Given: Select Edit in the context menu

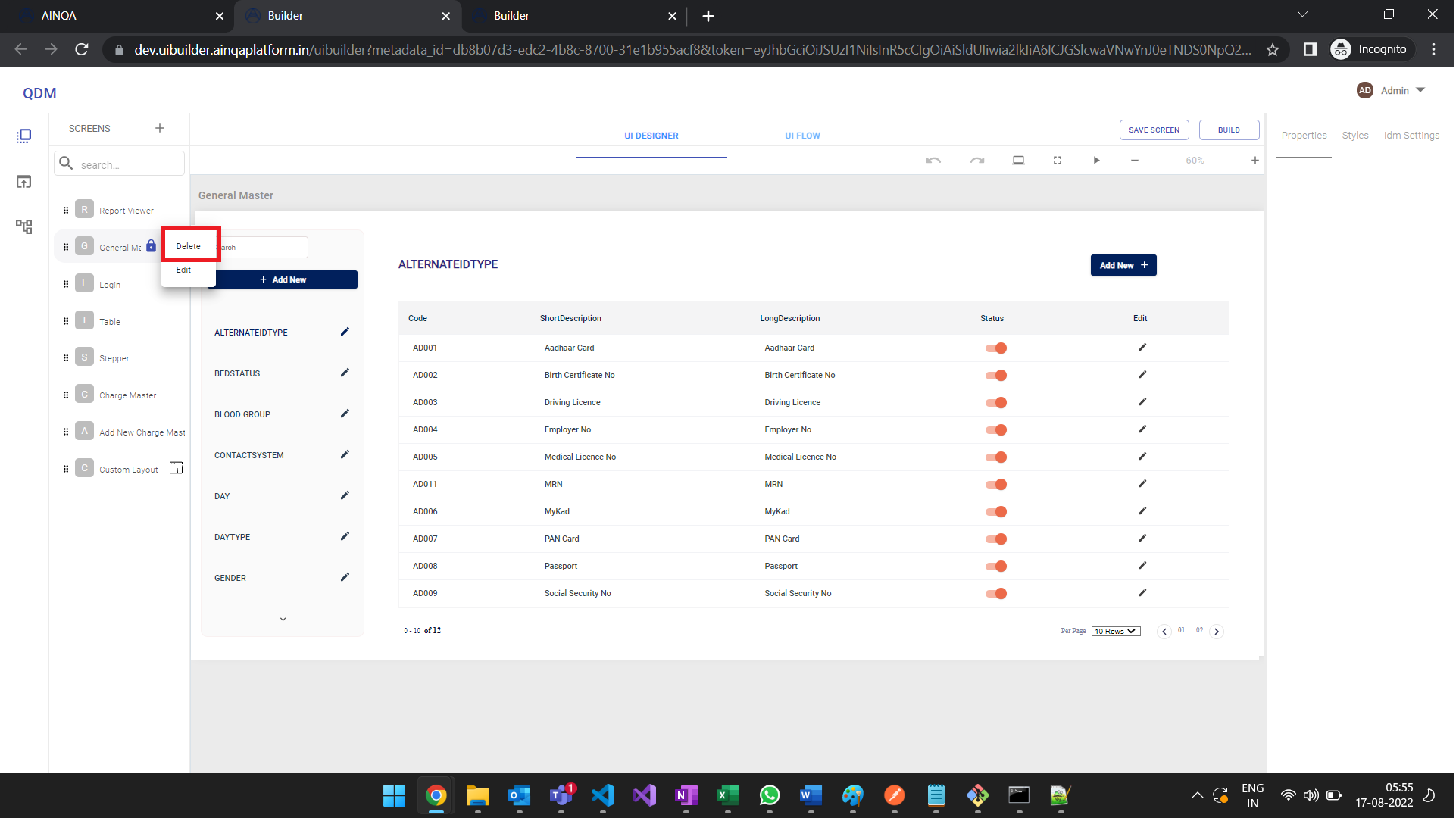Looking at the screenshot, I should 183,270.
